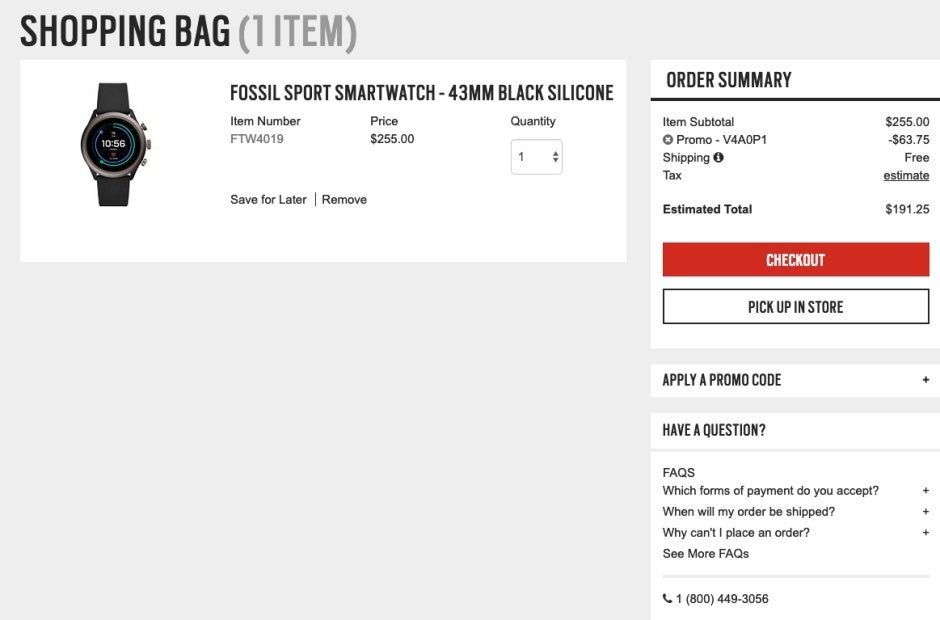Click the quantity stepper arrows

pyautogui.click(x=555, y=157)
